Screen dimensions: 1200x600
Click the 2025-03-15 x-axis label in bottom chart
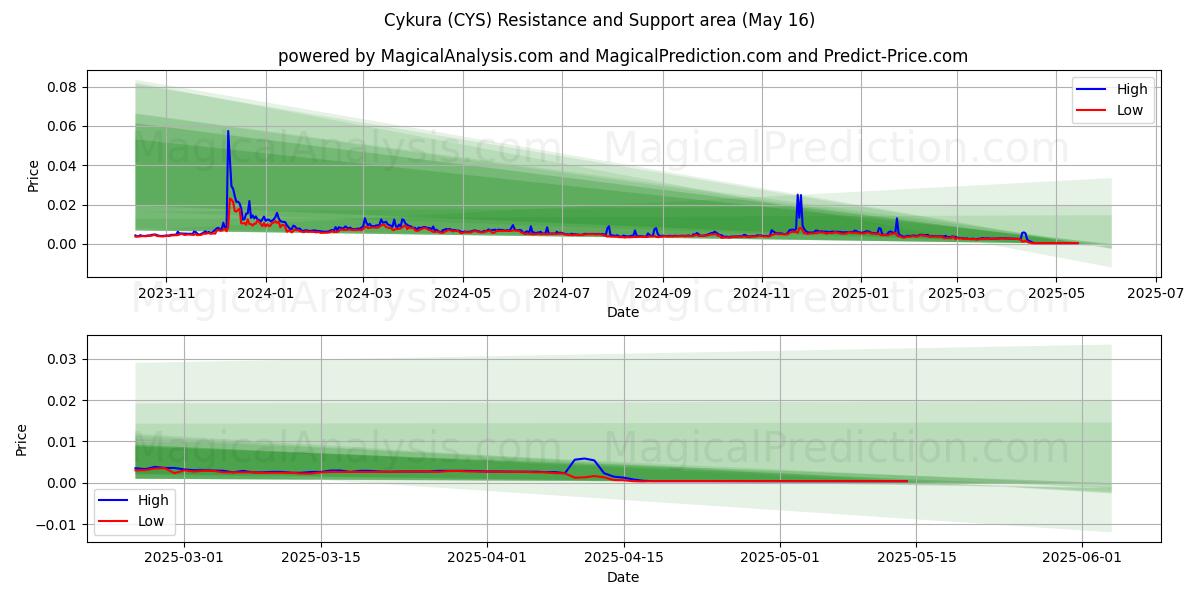[x=321, y=559]
